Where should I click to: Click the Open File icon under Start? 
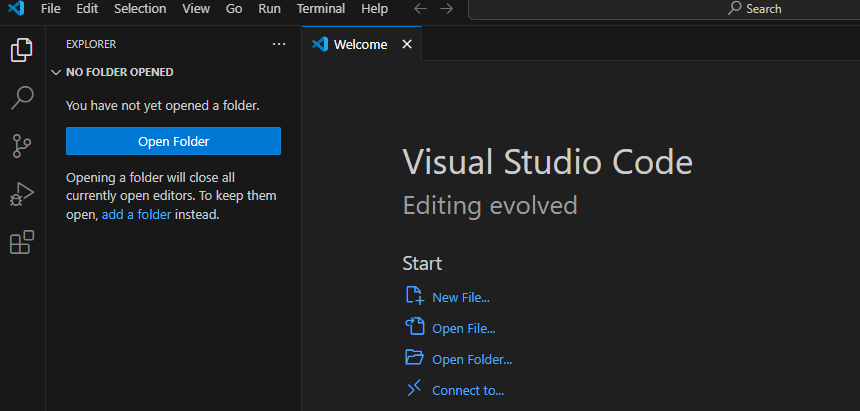coord(415,326)
